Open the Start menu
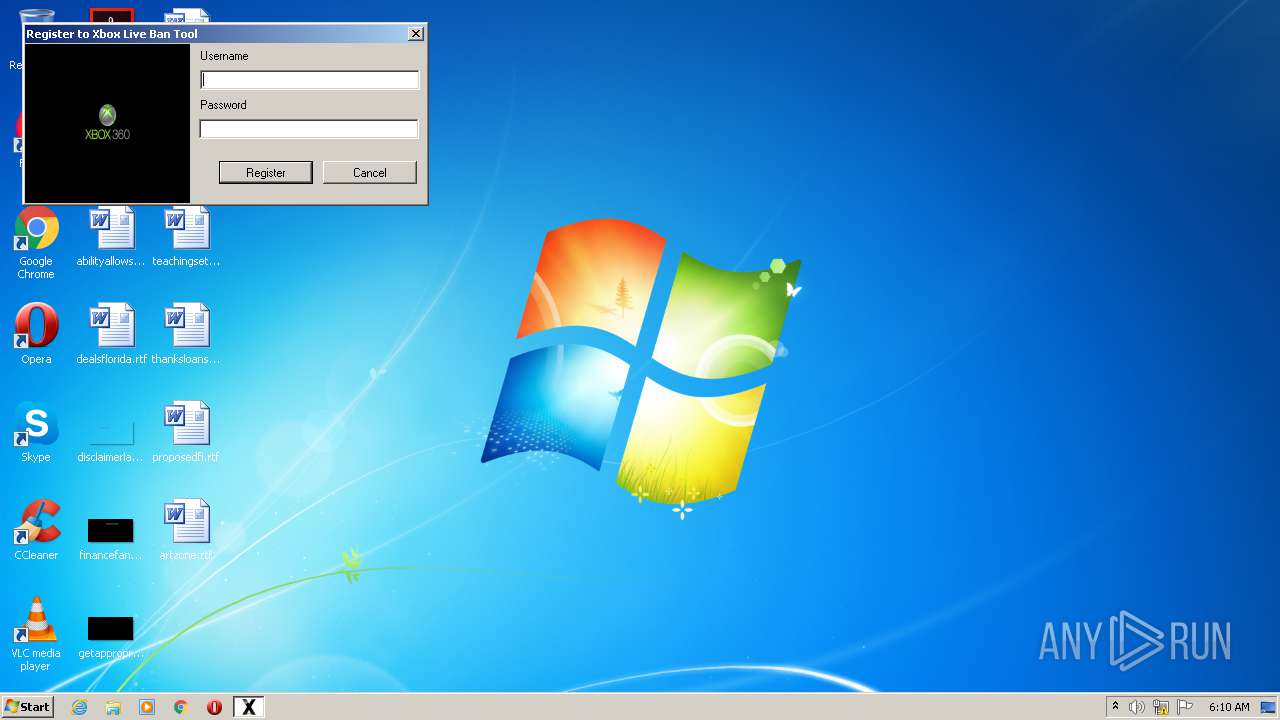This screenshot has width=1280, height=720. coord(27,707)
